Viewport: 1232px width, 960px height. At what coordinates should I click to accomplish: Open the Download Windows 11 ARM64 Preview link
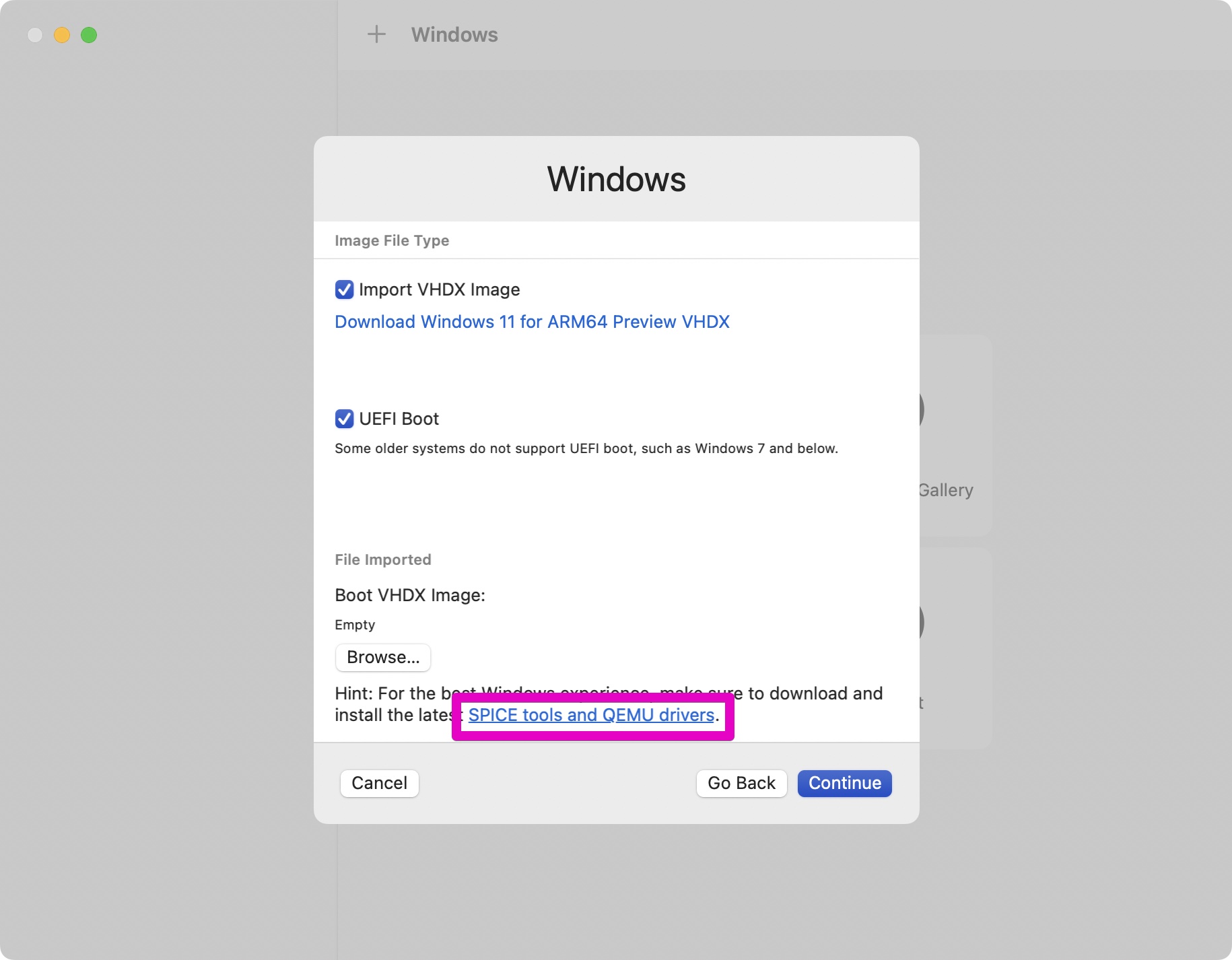point(531,322)
